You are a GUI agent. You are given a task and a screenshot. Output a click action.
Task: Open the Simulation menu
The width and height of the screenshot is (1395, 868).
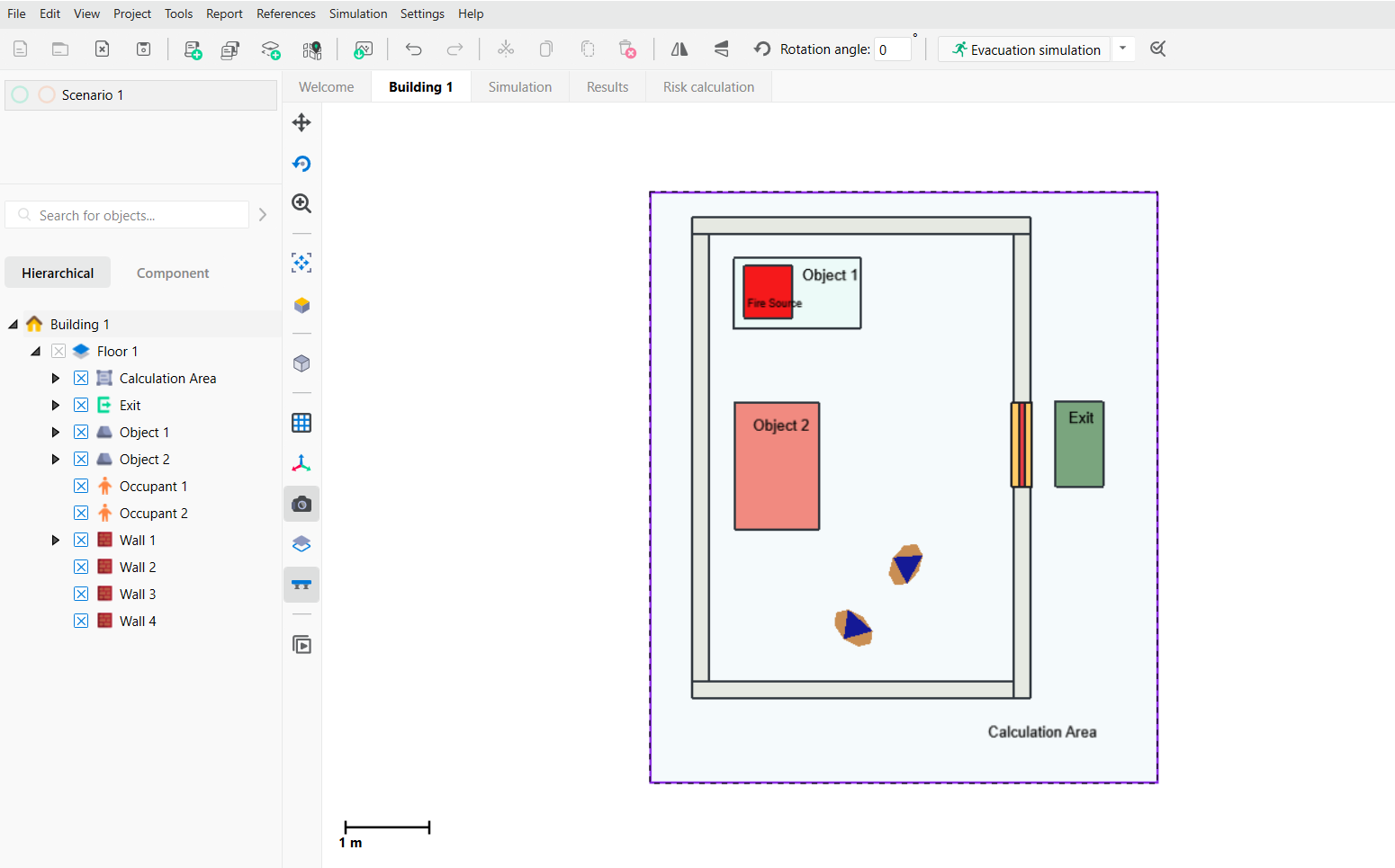pos(357,13)
